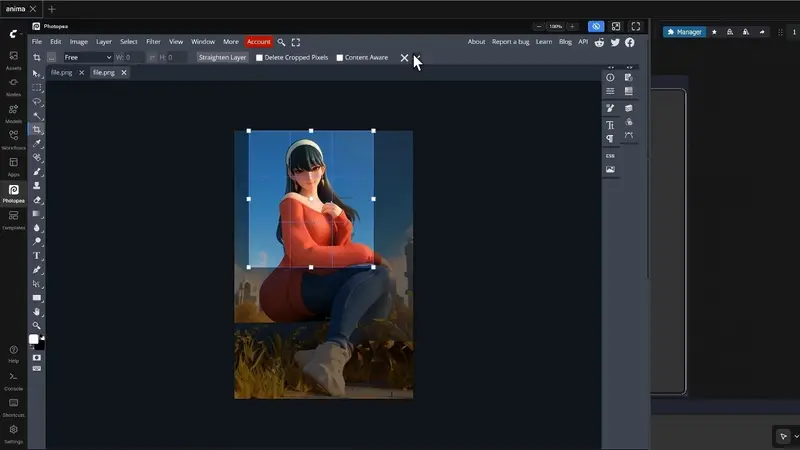
Task: Open Models in the left sidebar
Action: click(13, 114)
